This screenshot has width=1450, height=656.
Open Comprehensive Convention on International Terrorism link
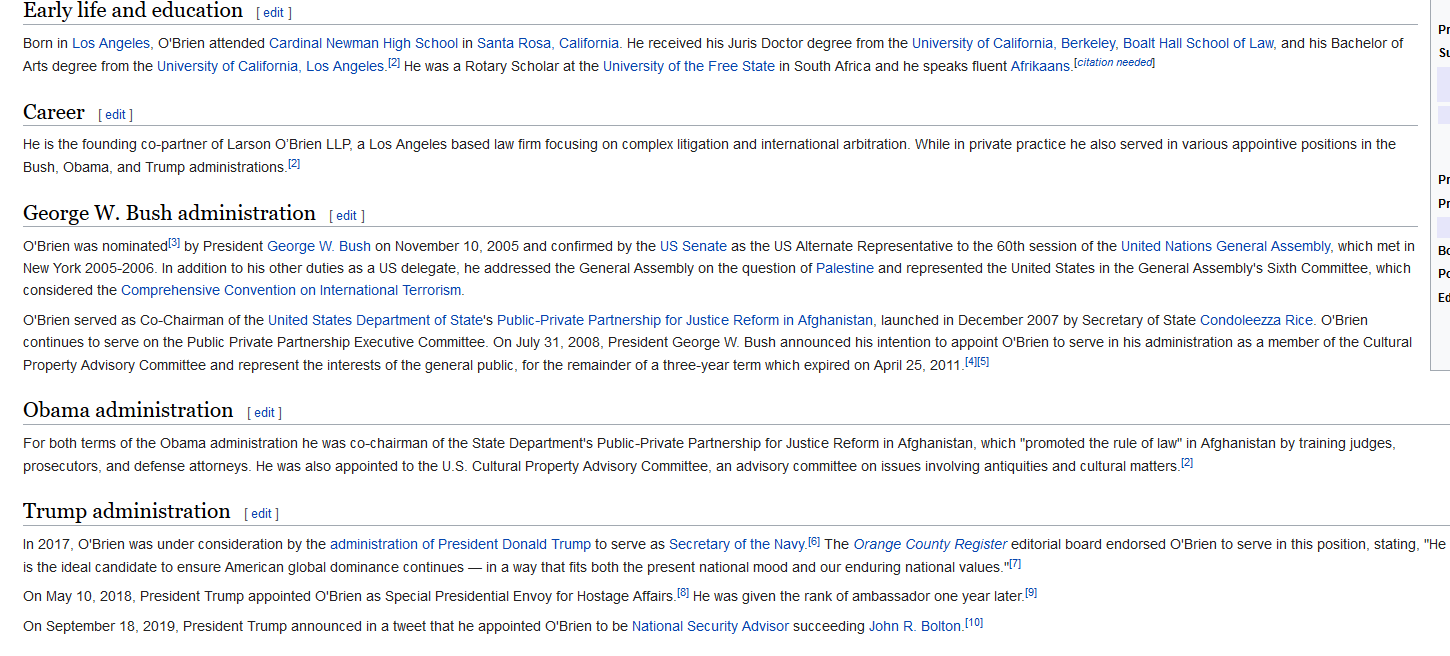[x=291, y=290]
